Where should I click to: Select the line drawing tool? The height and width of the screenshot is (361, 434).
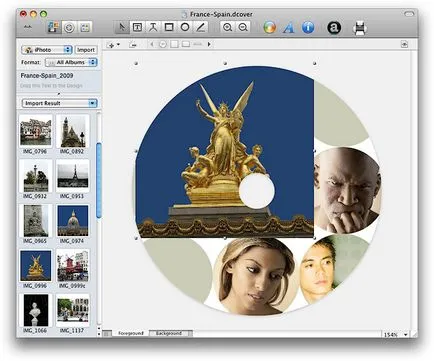tap(201, 27)
